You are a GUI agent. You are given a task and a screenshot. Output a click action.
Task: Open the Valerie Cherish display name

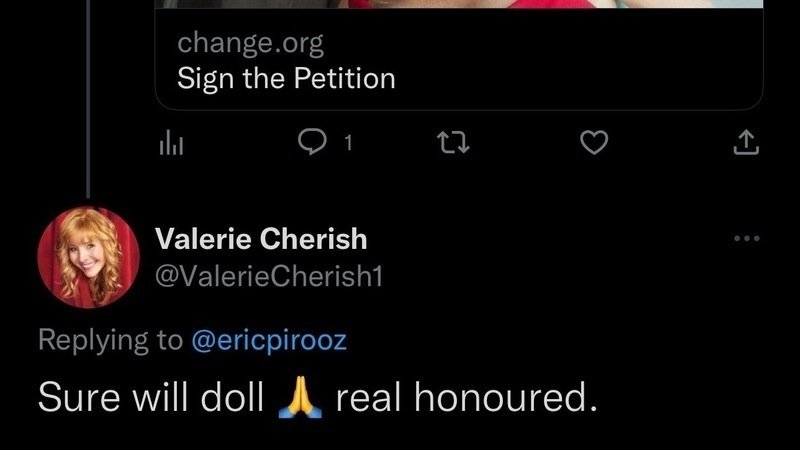(261, 239)
